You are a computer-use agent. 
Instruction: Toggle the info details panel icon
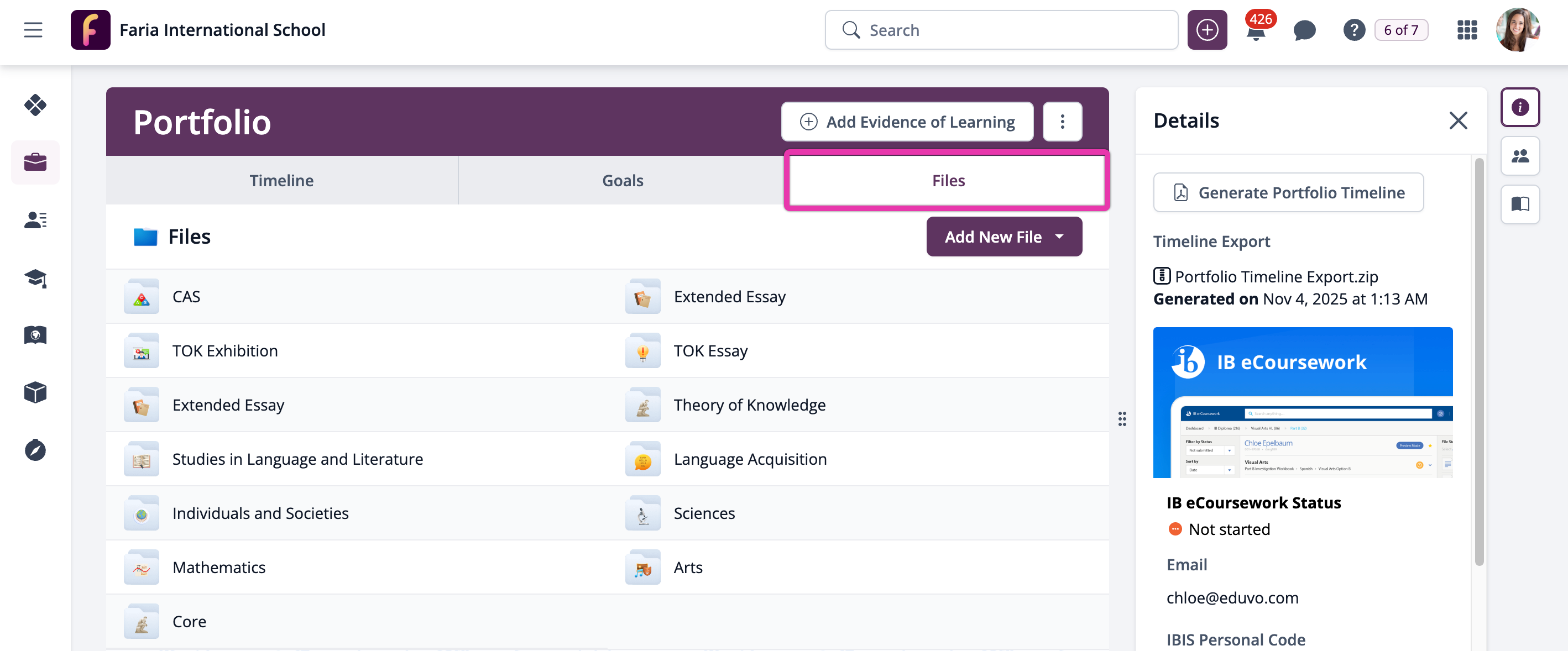tap(1519, 108)
